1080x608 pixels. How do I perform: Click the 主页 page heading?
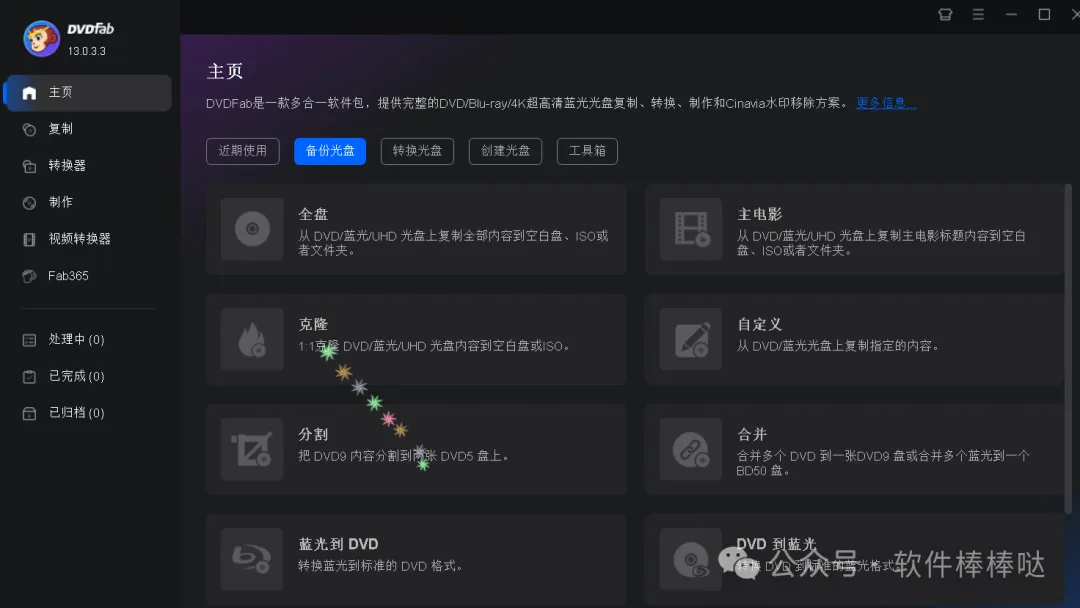pyautogui.click(x=225, y=71)
